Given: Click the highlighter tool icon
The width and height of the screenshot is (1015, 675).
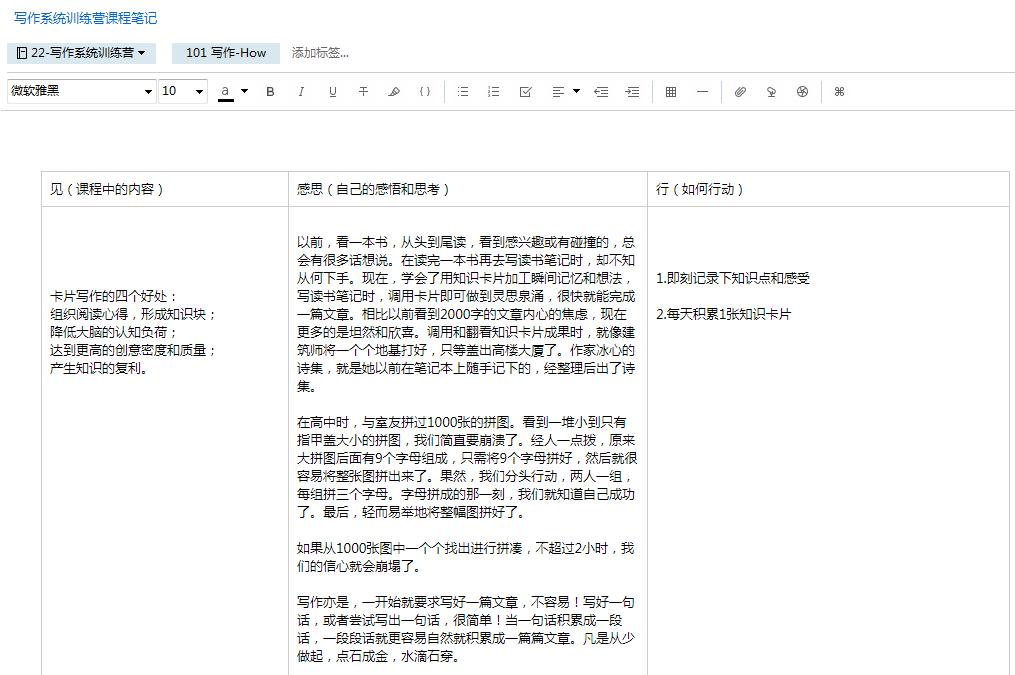Looking at the screenshot, I should click(x=394, y=92).
